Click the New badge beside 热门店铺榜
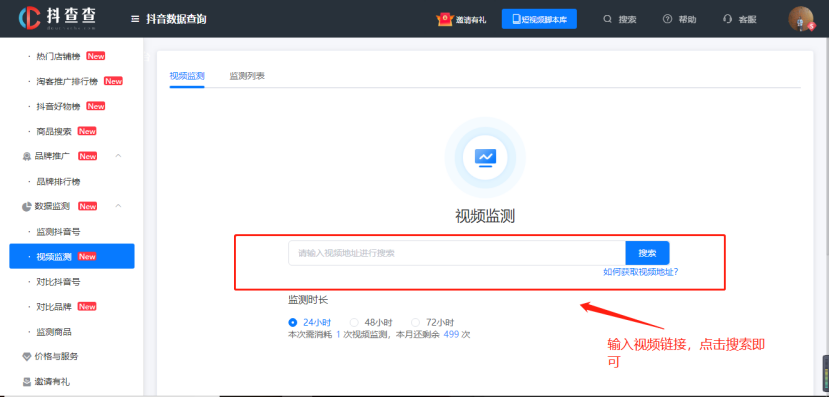Image resolution: width=829 pixels, height=397 pixels. tap(96, 56)
